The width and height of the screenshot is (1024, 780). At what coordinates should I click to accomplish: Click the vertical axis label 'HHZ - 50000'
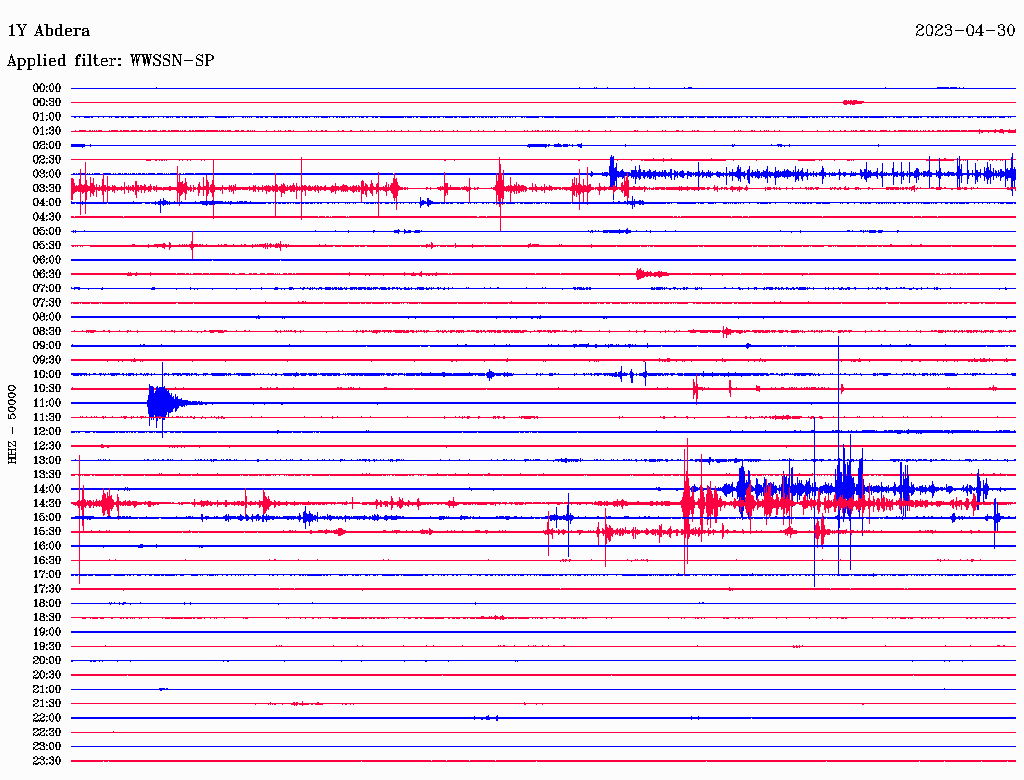pyautogui.click(x=12, y=425)
